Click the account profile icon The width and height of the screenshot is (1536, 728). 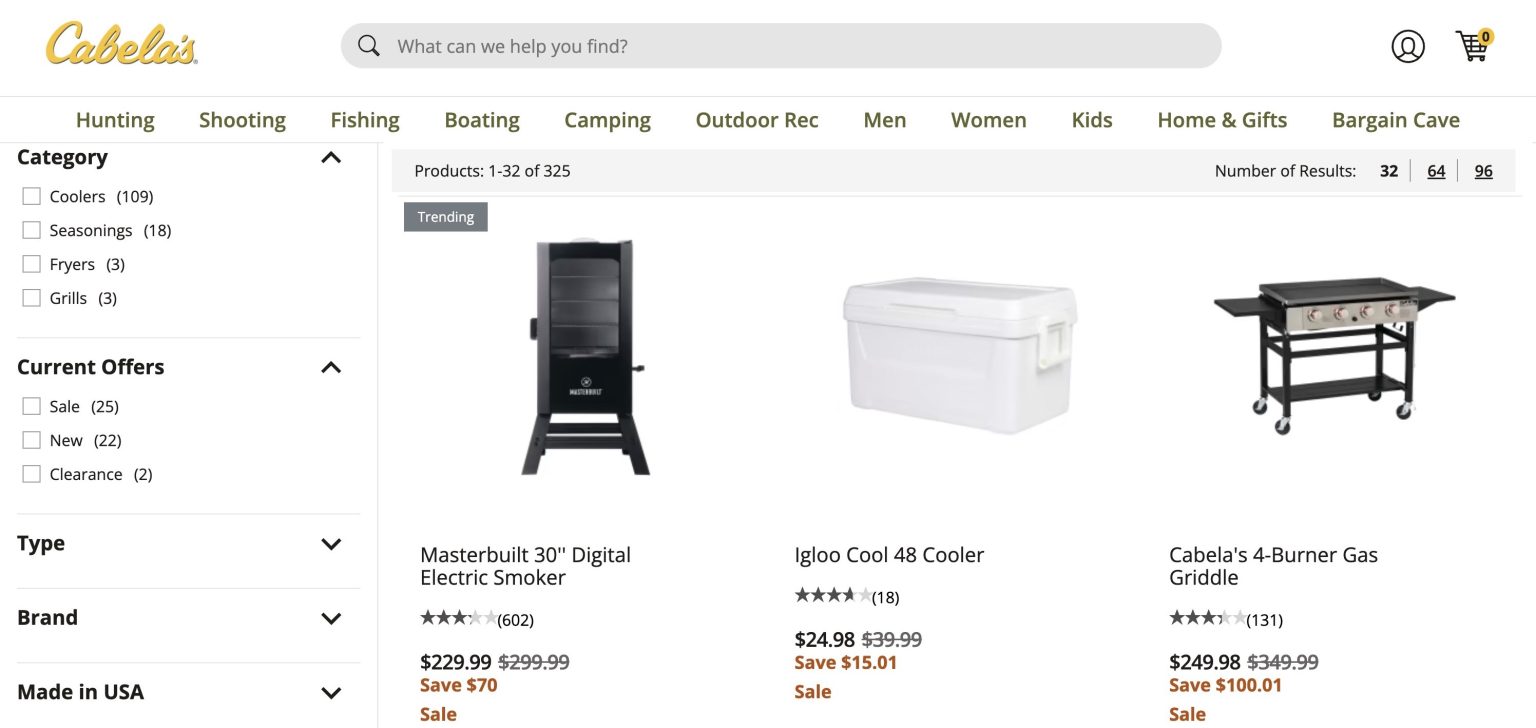click(x=1408, y=46)
